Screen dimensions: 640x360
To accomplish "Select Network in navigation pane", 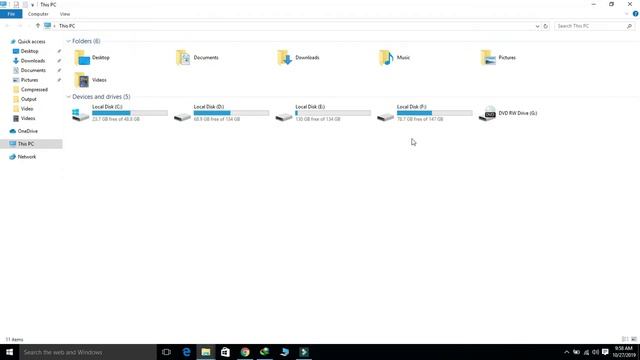I will pos(27,157).
